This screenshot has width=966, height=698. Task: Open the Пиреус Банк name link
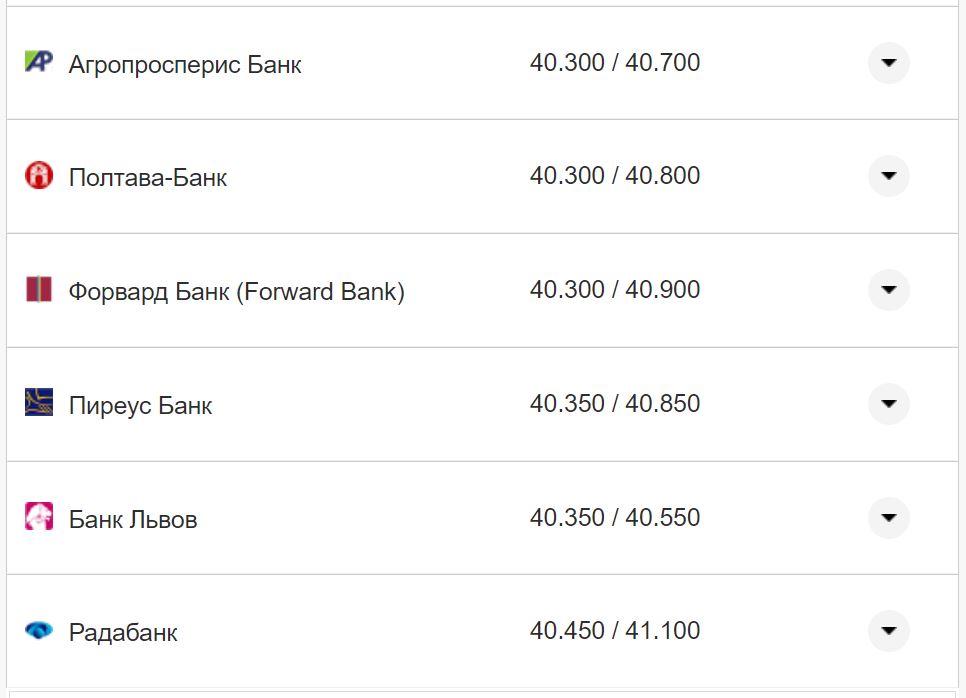point(140,406)
